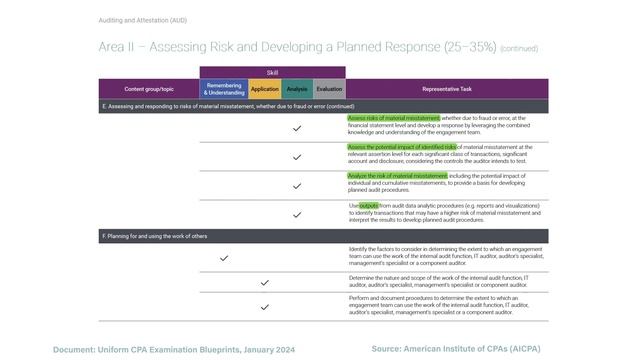Click the 'Document: Uniform CPA Examination Blueprints' caption
This screenshot has height=360, width=640.
(x=174, y=350)
